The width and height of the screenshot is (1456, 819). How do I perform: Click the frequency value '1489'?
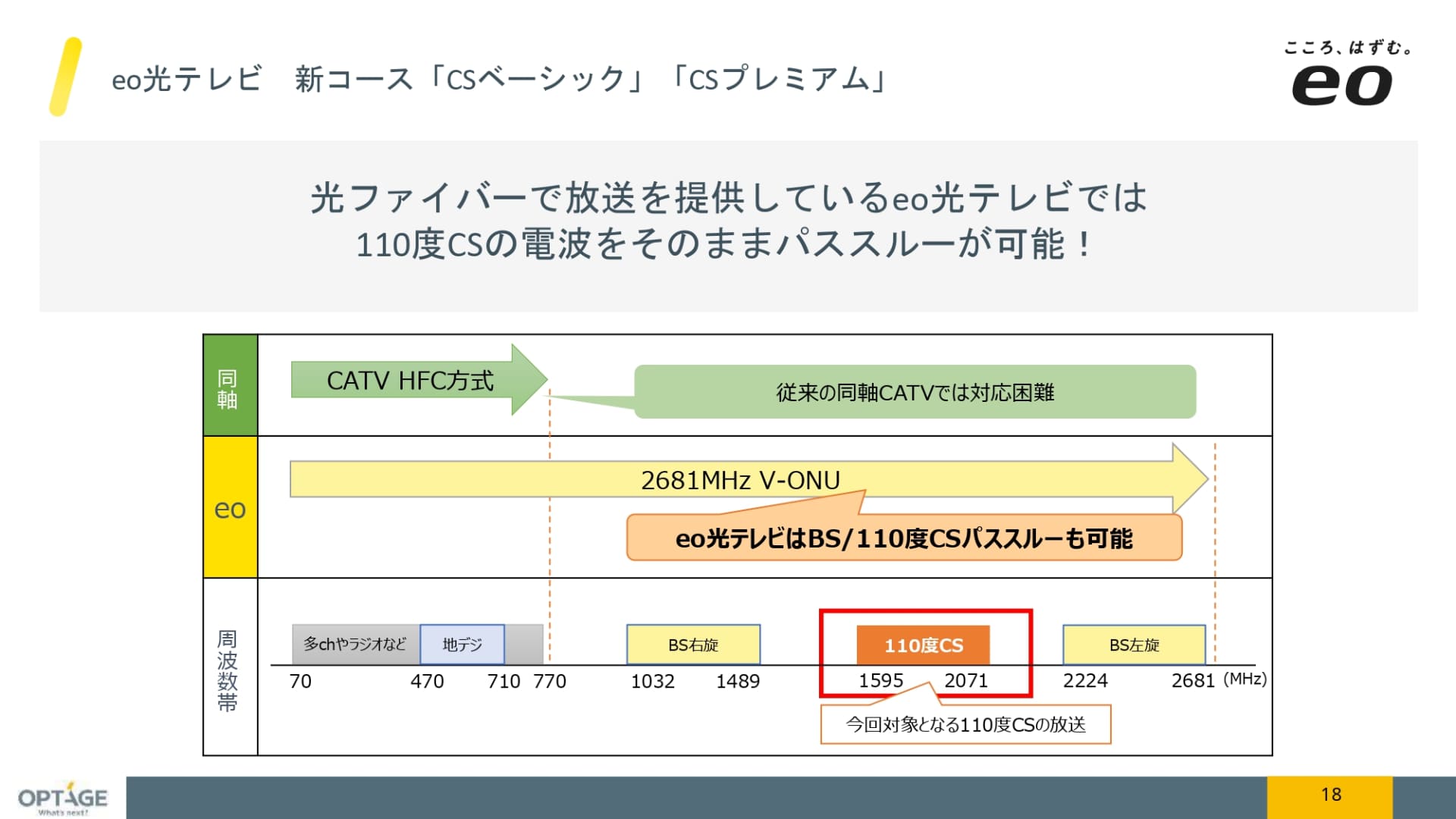coord(738,681)
